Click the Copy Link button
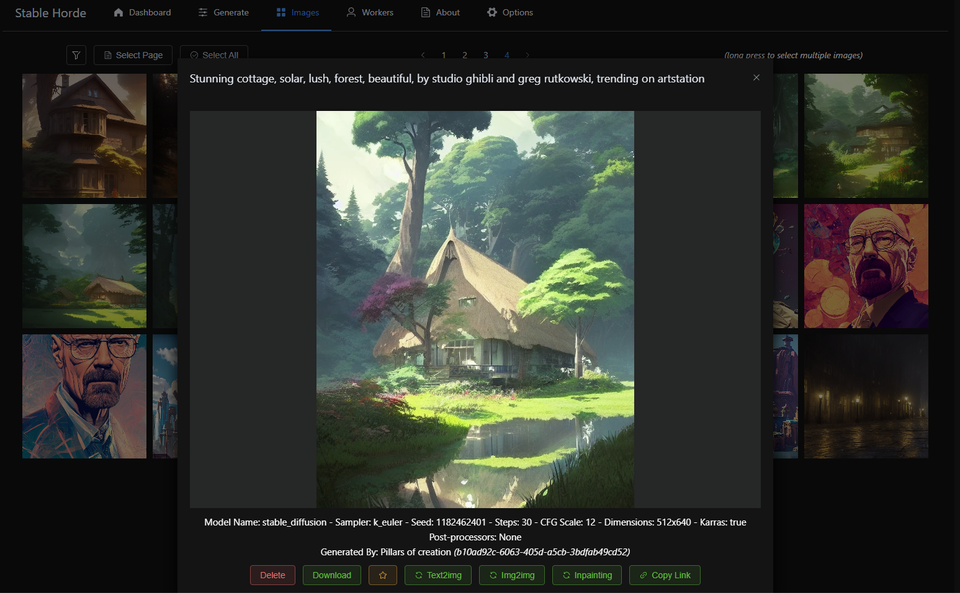This screenshot has height=593, width=960. pos(664,575)
